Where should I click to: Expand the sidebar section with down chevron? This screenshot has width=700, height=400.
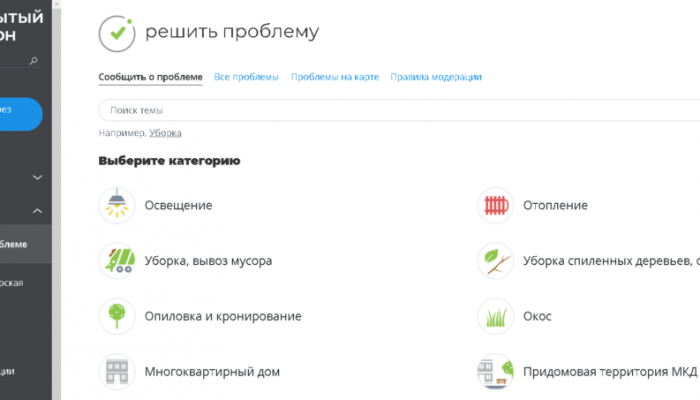(x=38, y=178)
